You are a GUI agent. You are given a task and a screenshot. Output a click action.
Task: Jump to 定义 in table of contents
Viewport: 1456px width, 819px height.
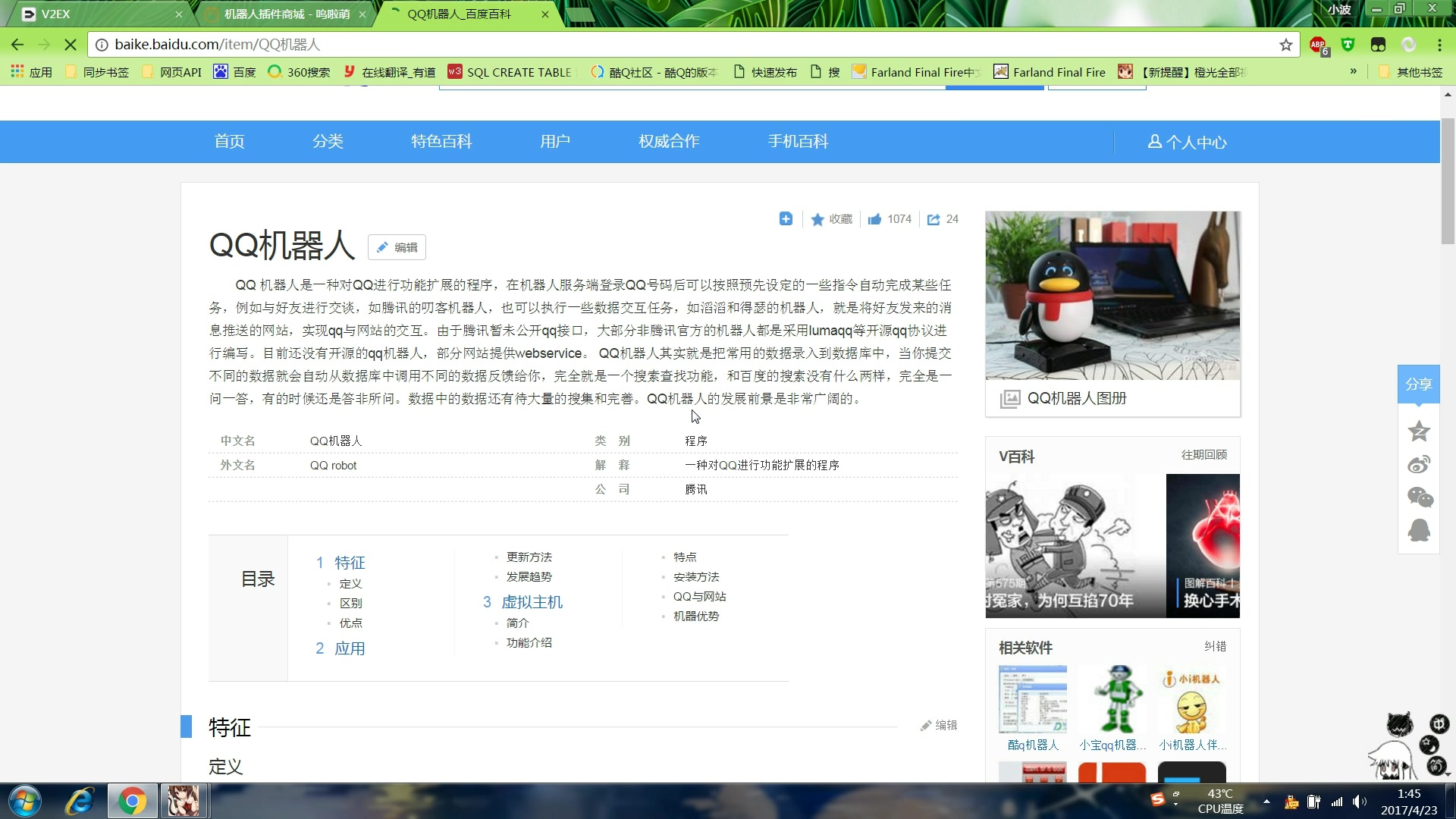pyautogui.click(x=350, y=584)
